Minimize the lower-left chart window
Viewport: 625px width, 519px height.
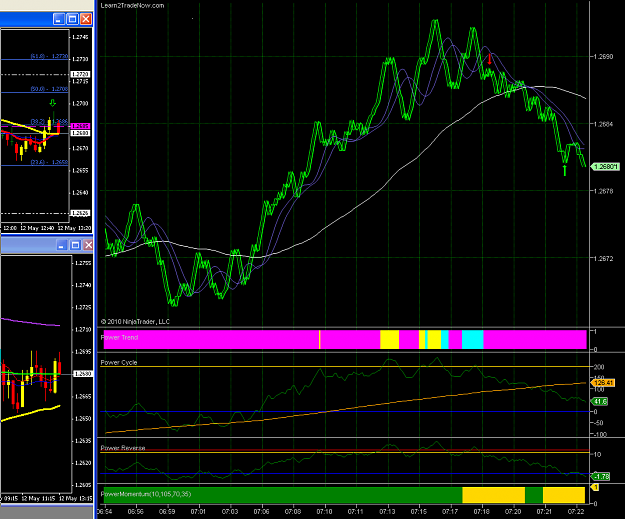(x=61, y=245)
